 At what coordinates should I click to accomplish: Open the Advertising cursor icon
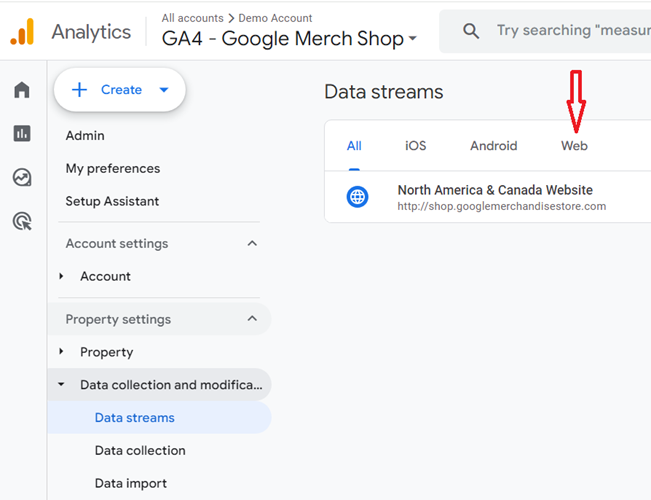[x=22, y=221]
